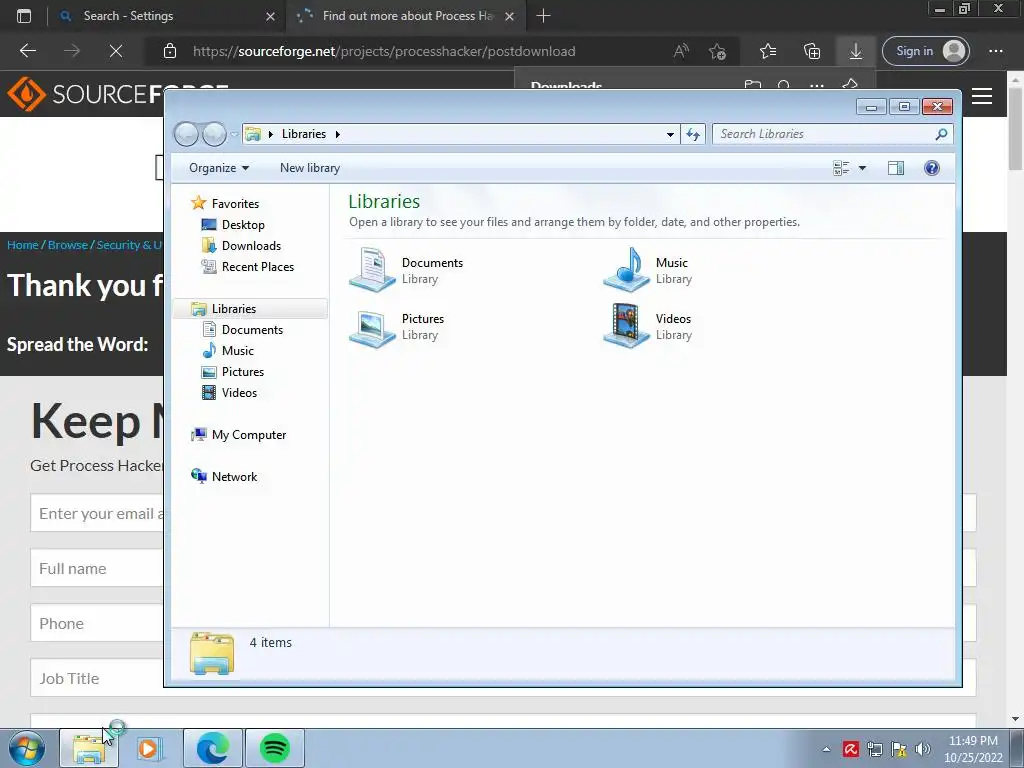Open a new browser tab
1024x768 pixels.
click(543, 16)
